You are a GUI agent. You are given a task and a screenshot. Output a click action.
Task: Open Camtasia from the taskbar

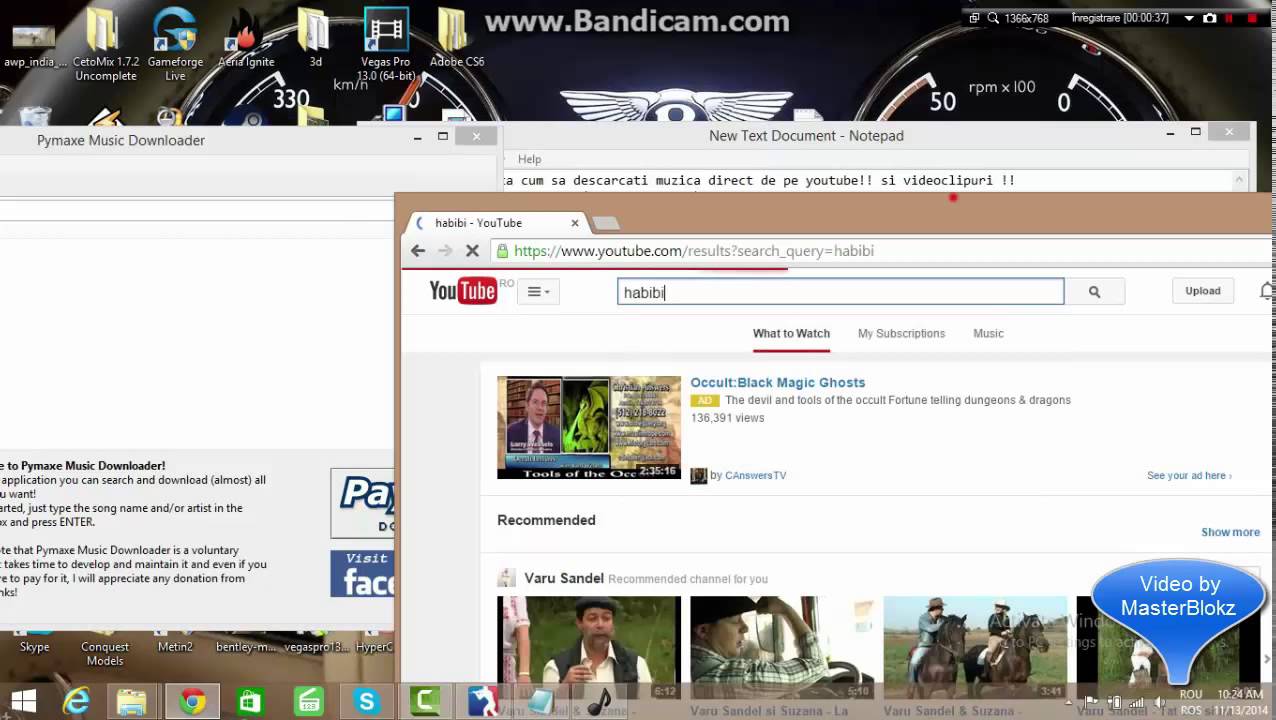pyautogui.click(x=425, y=701)
